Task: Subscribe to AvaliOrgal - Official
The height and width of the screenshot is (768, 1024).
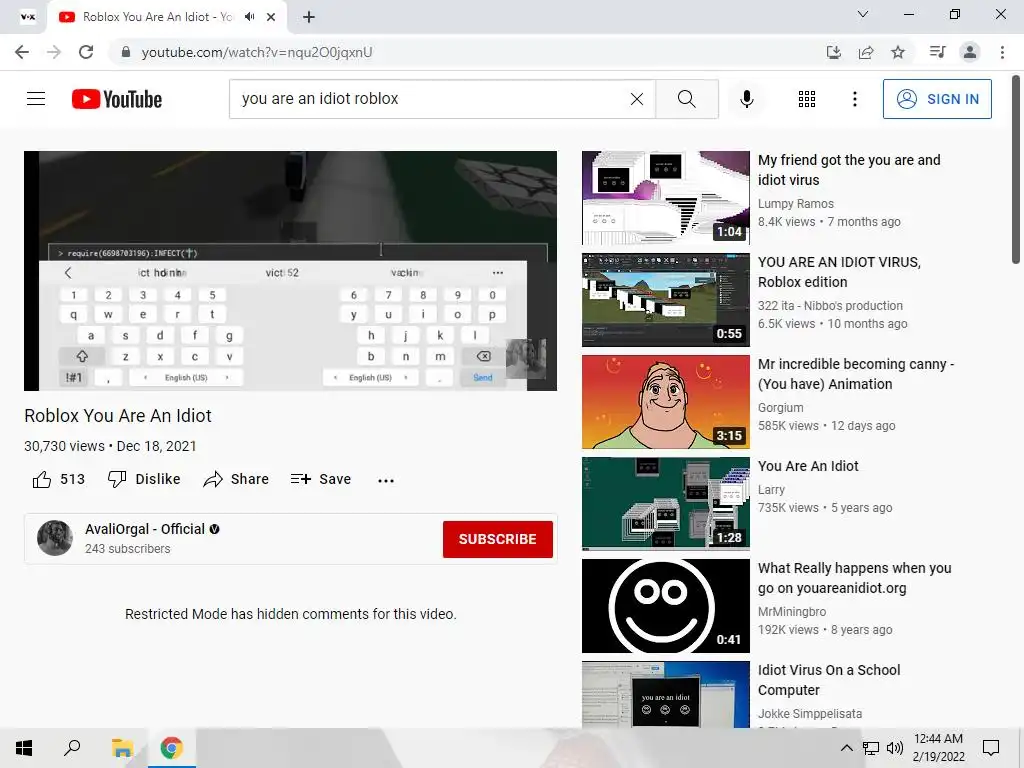Action: click(498, 539)
